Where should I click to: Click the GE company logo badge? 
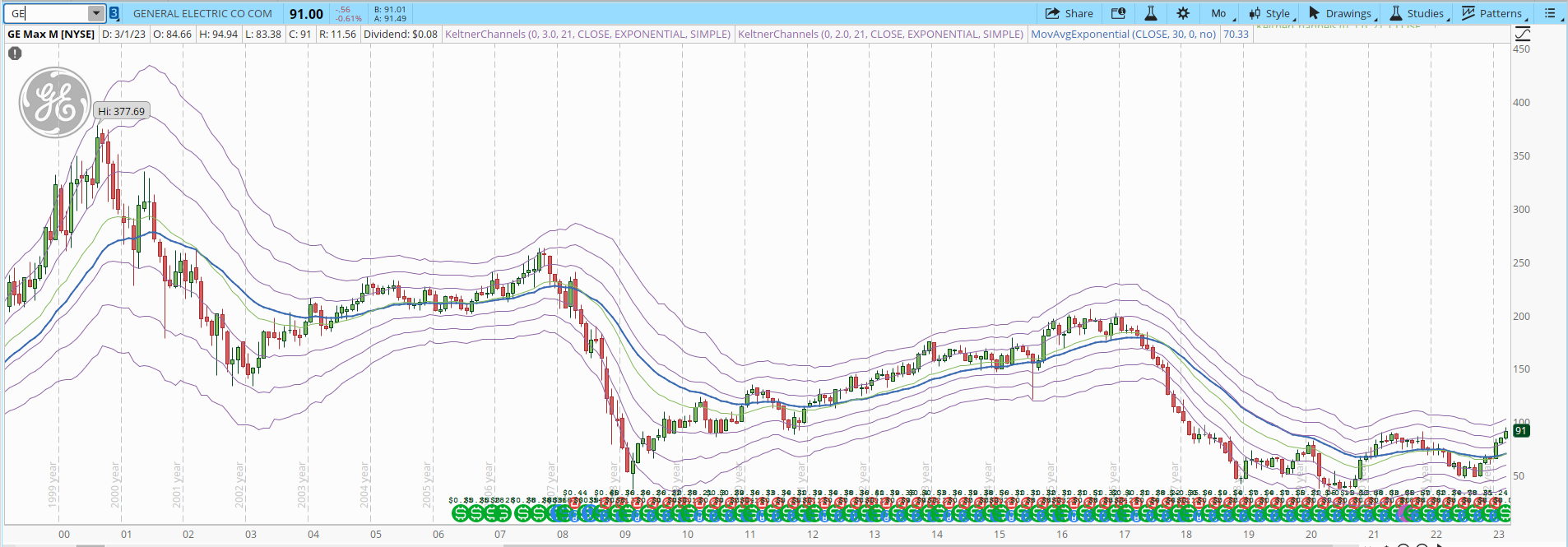[55, 103]
